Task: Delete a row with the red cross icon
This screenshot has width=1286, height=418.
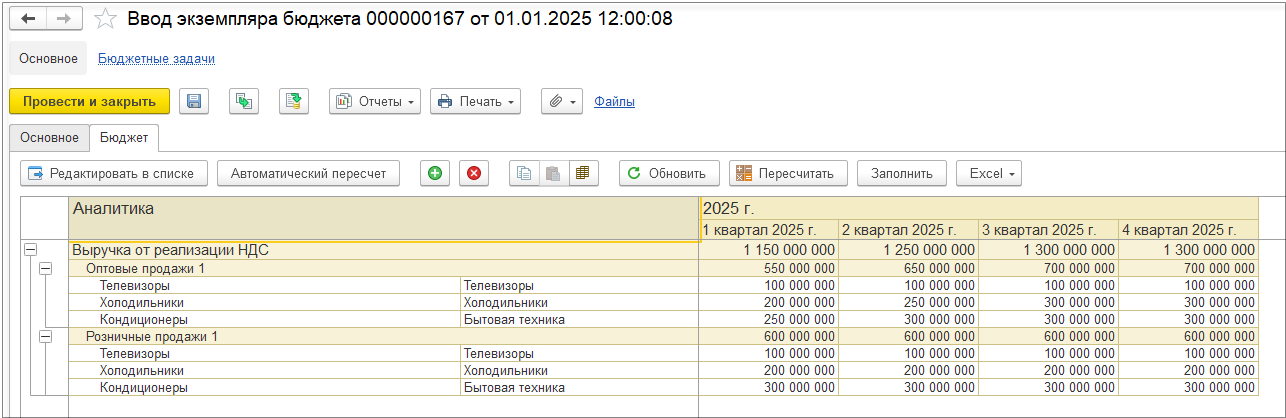Action: pyautogui.click(x=474, y=173)
